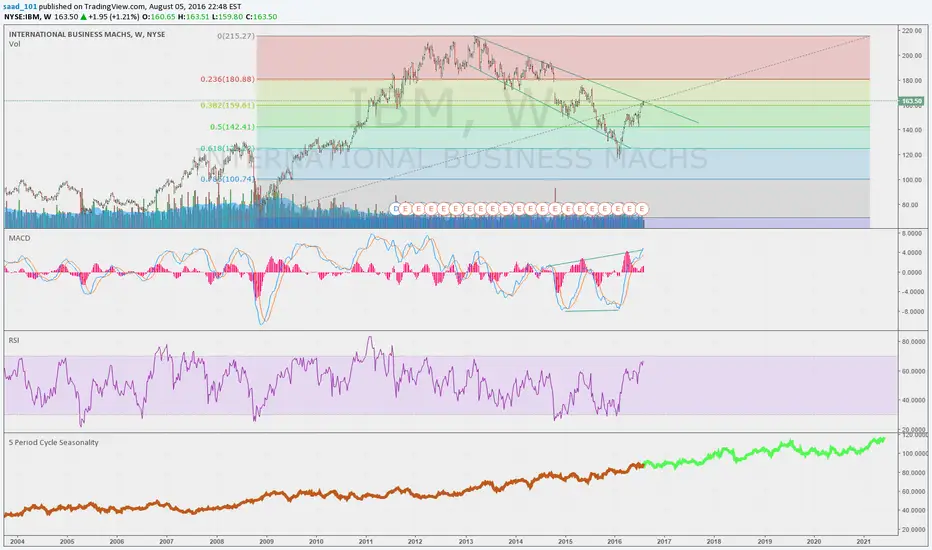Viewport: 932px width, 550px height.
Task: Click the Vol indicator label
Action: click(14, 44)
